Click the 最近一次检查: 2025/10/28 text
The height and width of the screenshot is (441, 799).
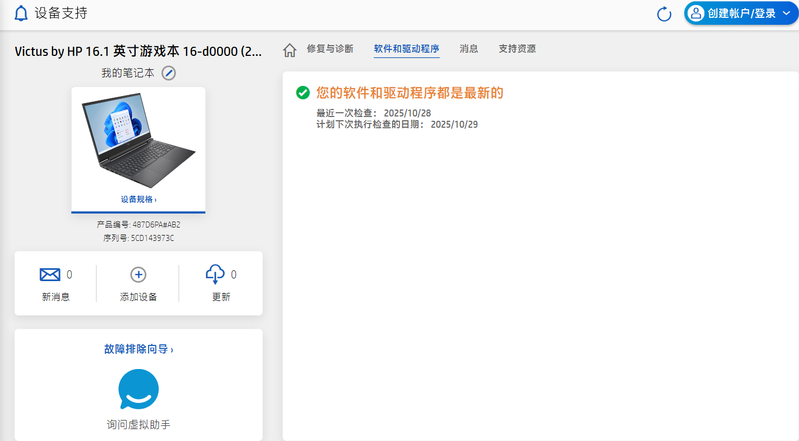point(374,113)
